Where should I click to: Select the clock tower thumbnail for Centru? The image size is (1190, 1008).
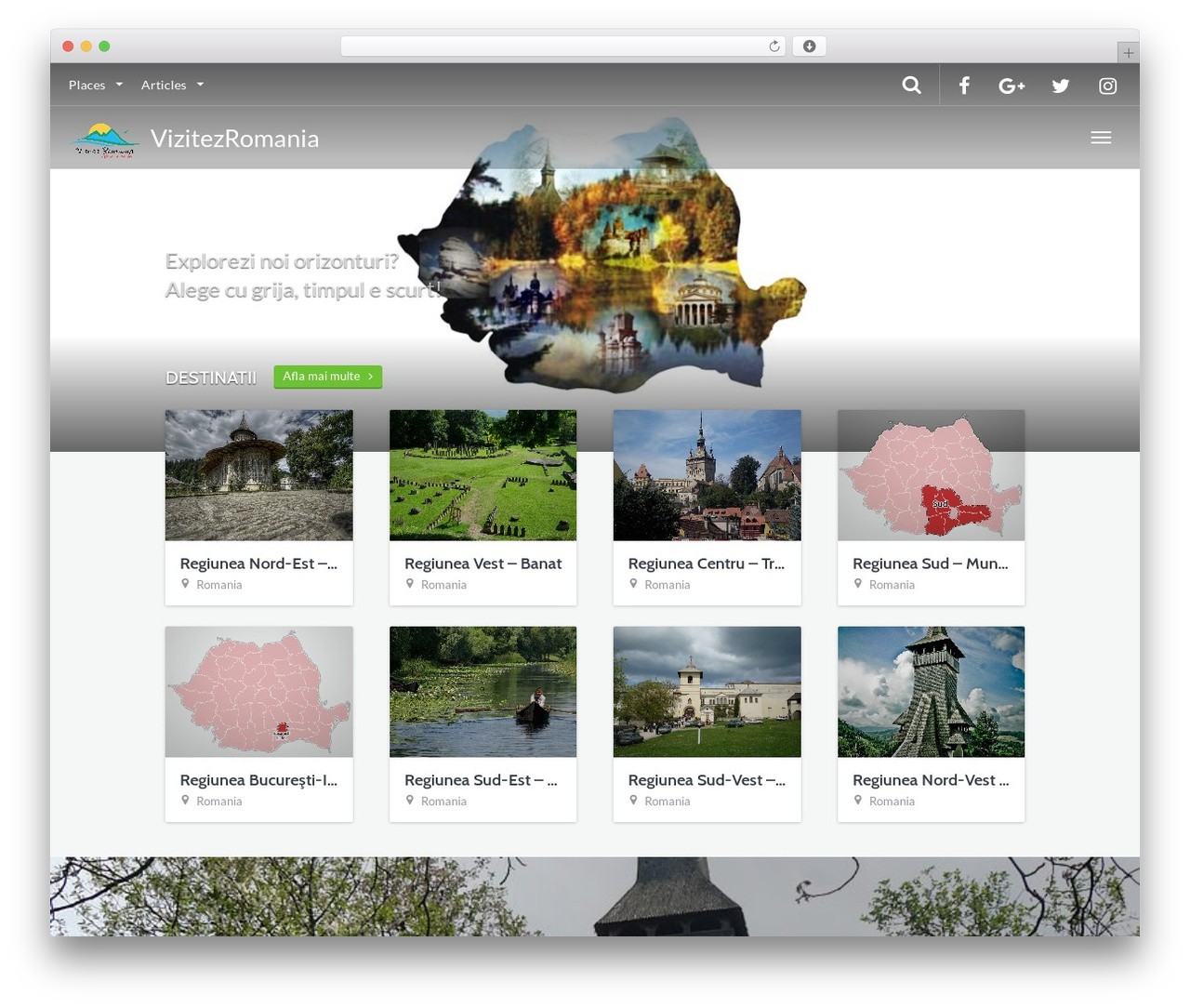707,475
